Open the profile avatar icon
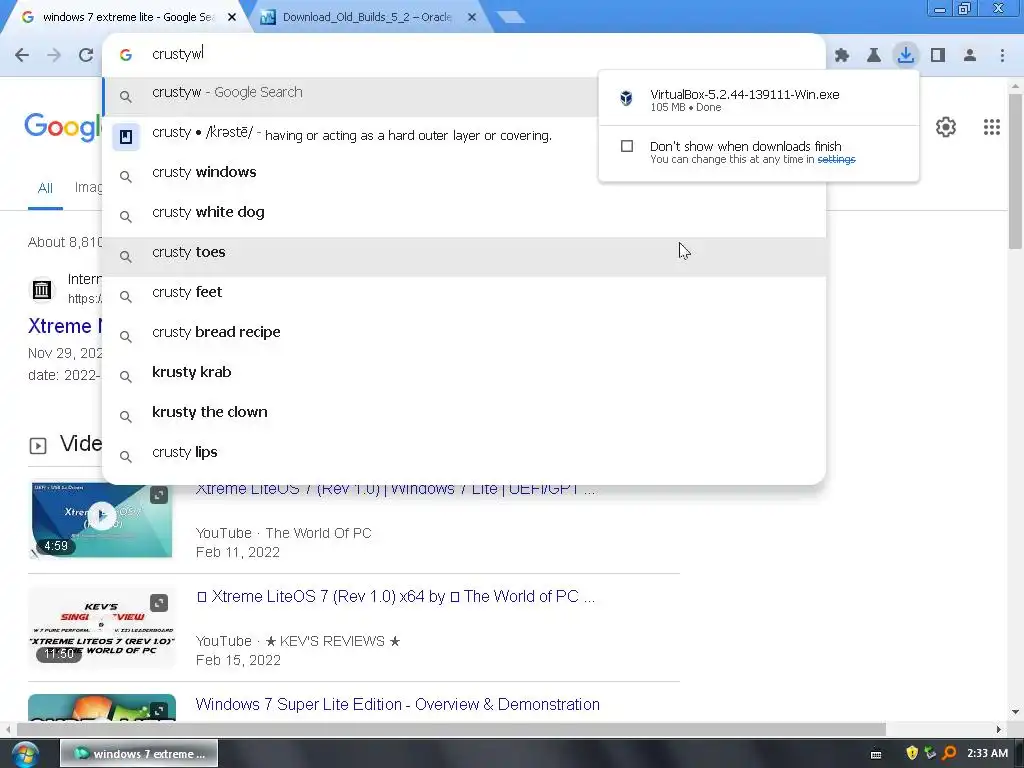1024x768 pixels. pos(970,55)
